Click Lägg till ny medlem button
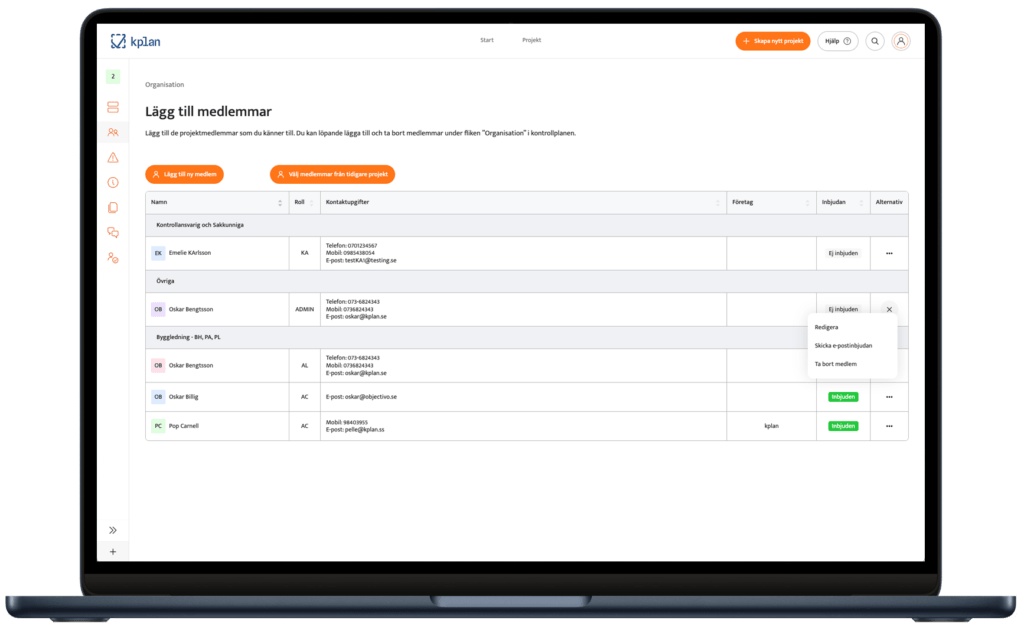 coord(184,174)
